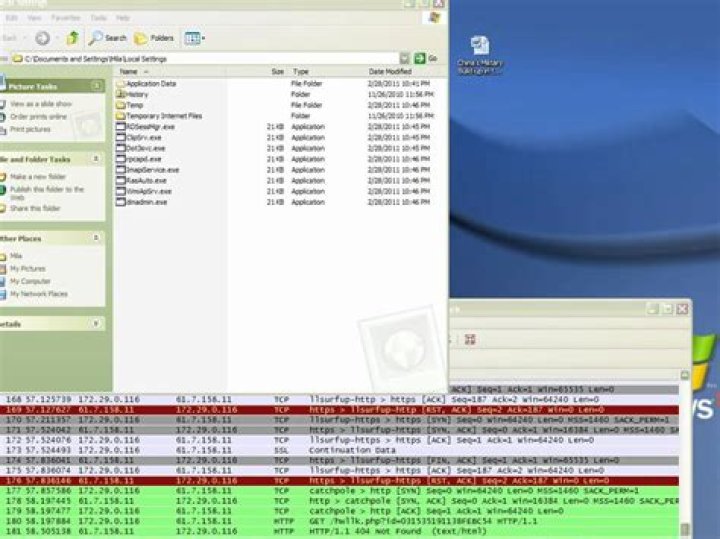Collapse the File and Folder Tasks panel
The image size is (720, 539).
click(97, 160)
